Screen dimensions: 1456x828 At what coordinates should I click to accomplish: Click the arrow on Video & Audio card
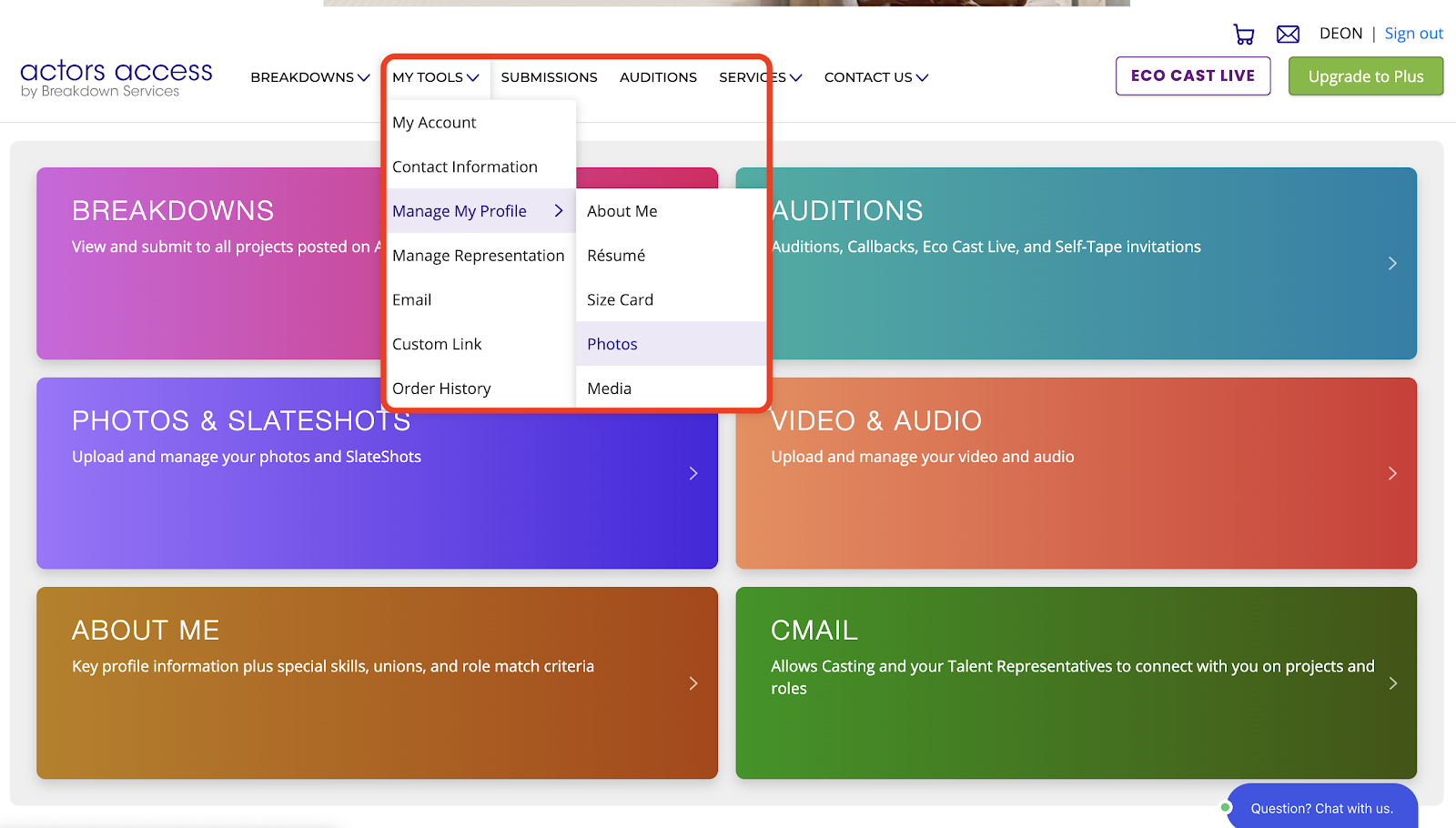click(x=1392, y=473)
